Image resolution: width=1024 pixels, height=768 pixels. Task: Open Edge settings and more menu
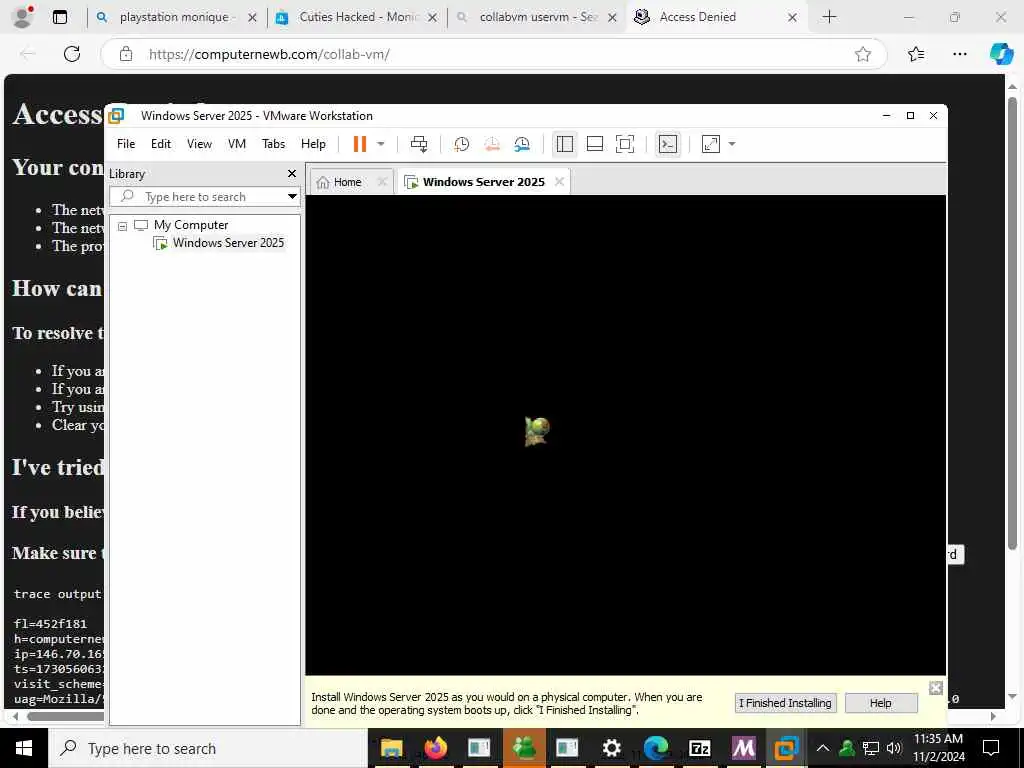(959, 54)
